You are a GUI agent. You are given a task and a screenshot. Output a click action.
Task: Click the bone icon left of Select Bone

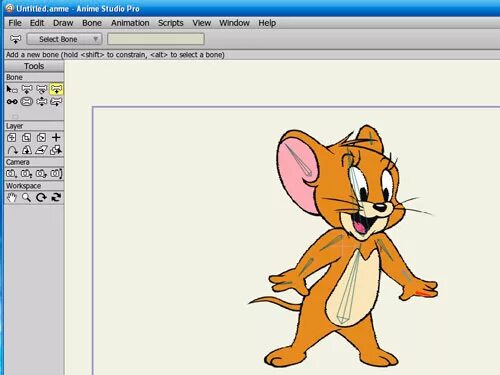[15, 39]
